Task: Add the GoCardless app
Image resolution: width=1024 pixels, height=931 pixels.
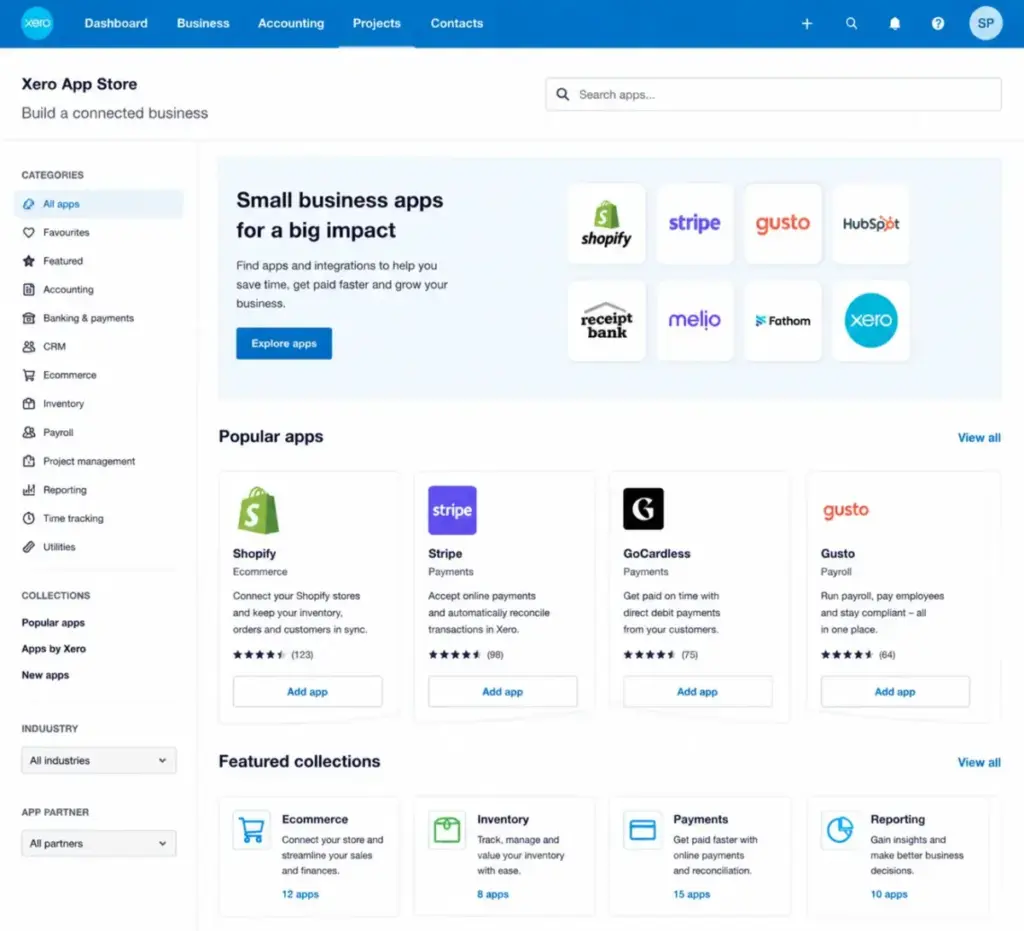Action: [697, 691]
